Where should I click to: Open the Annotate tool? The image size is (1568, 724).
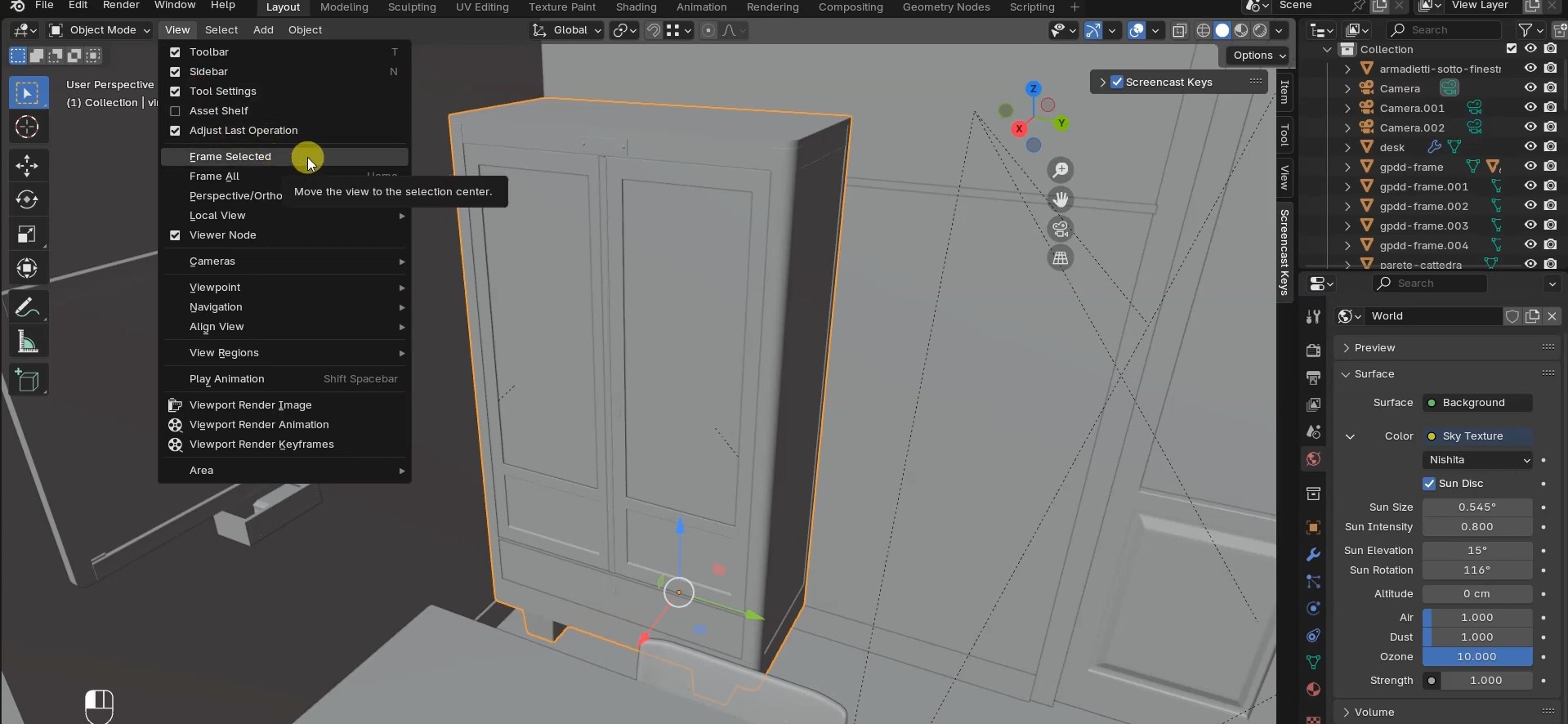coord(27,308)
